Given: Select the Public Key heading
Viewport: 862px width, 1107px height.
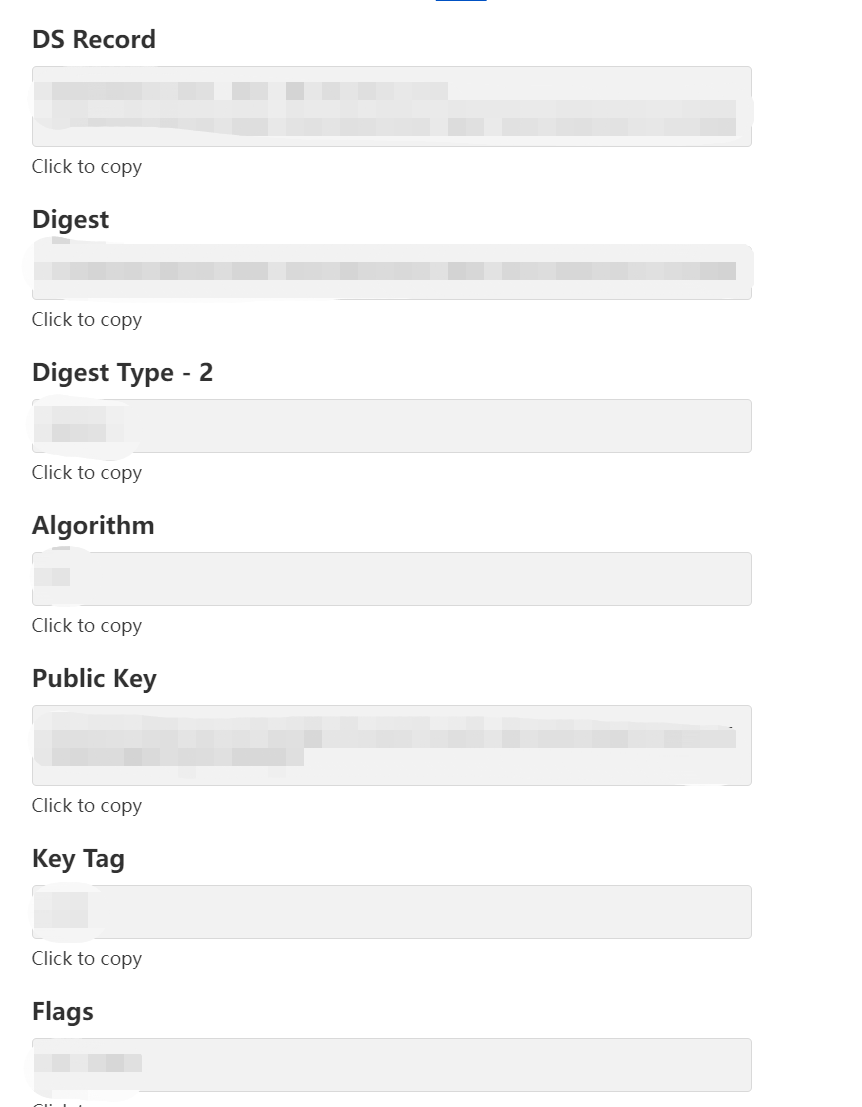Looking at the screenshot, I should tap(94, 678).
